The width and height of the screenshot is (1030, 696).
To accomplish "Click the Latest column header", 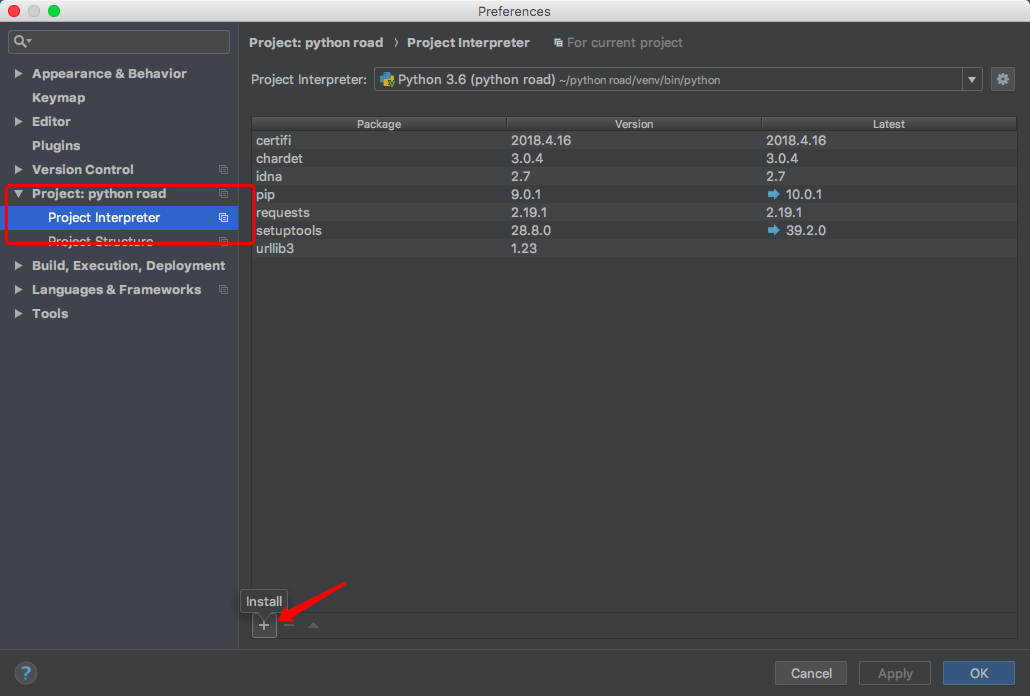I will (889, 124).
